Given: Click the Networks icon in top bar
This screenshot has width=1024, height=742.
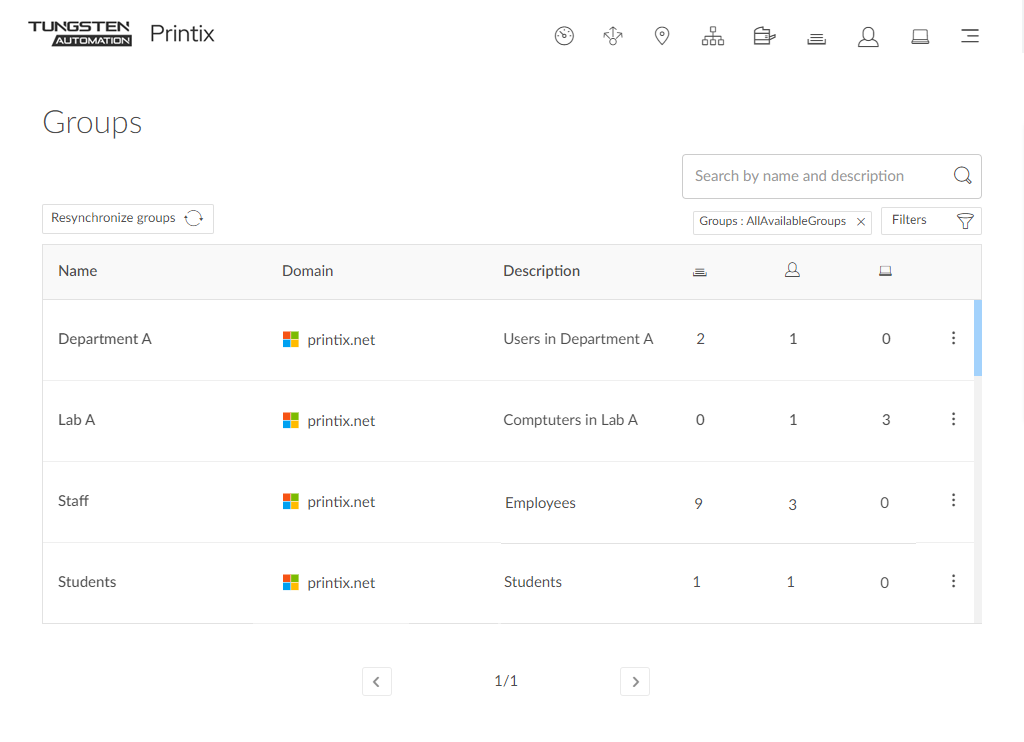Looking at the screenshot, I should [613, 37].
